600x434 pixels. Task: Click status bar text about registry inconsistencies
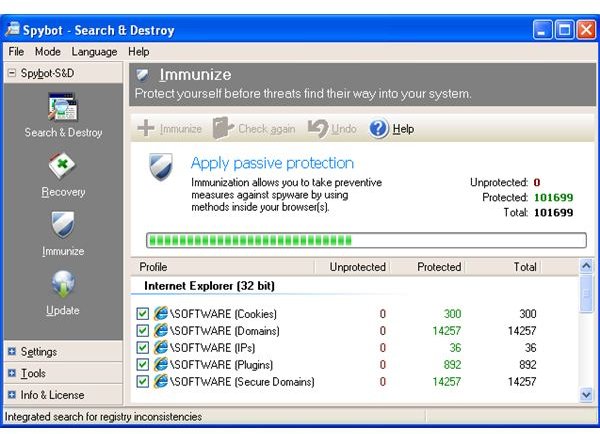click(103, 416)
